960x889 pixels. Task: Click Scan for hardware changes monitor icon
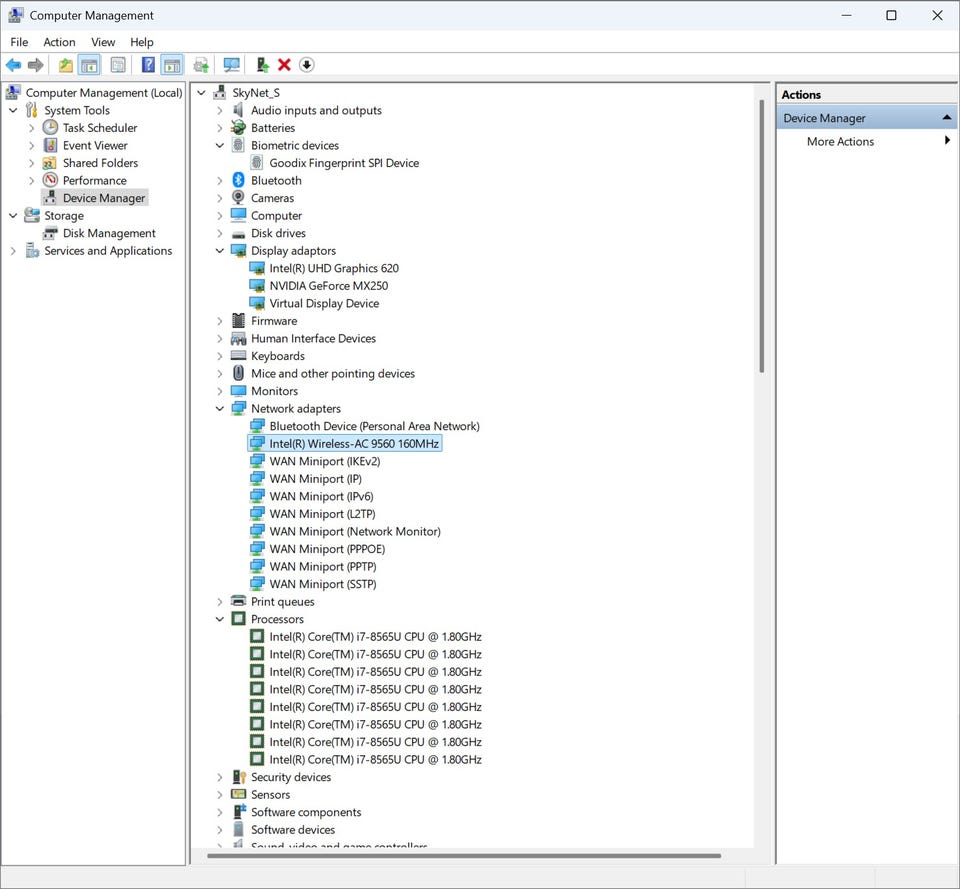pyautogui.click(x=232, y=65)
